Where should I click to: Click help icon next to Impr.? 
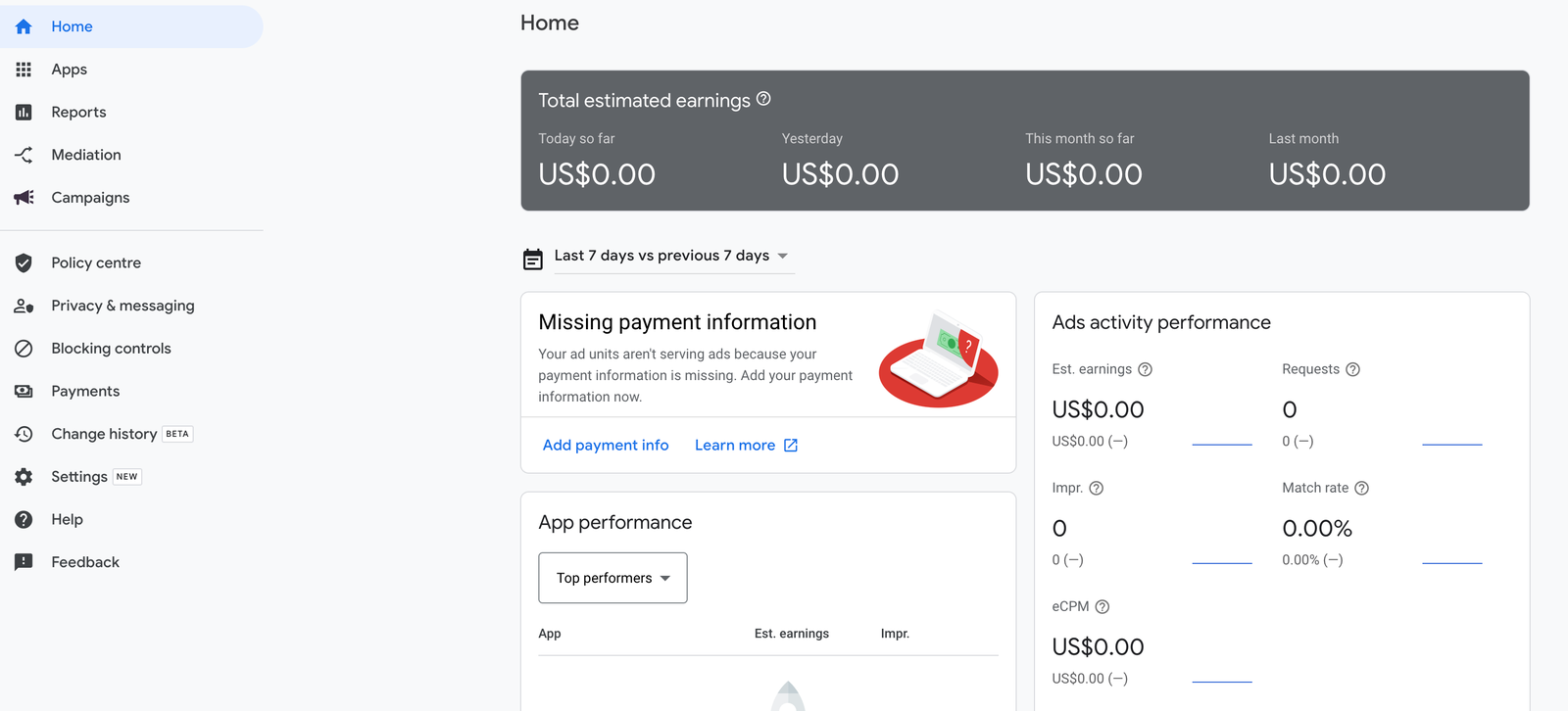[x=1097, y=488]
